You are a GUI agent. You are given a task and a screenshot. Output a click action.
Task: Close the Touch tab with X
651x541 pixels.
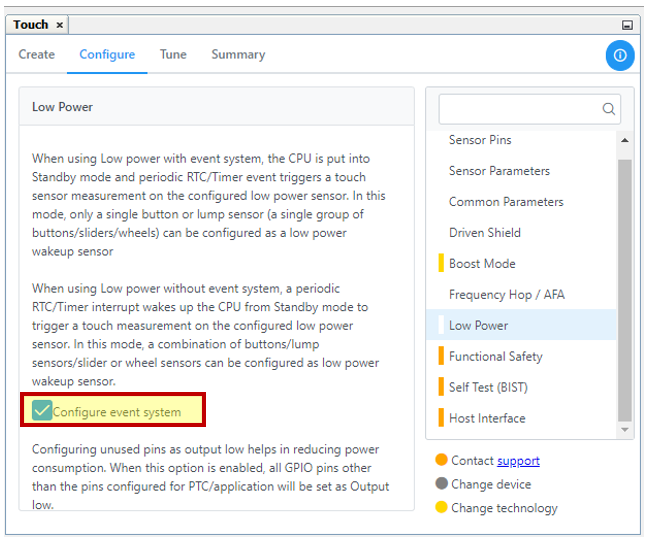[x=60, y=25]
